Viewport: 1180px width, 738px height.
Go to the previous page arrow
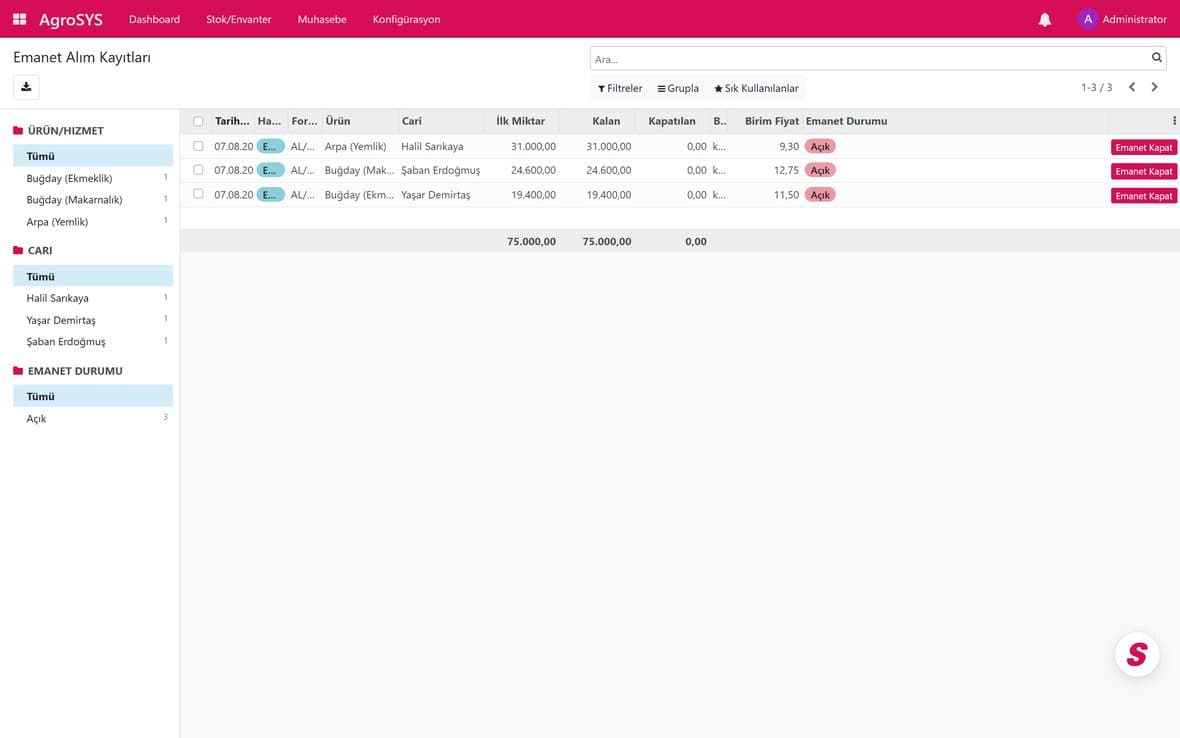(1132, 87)
